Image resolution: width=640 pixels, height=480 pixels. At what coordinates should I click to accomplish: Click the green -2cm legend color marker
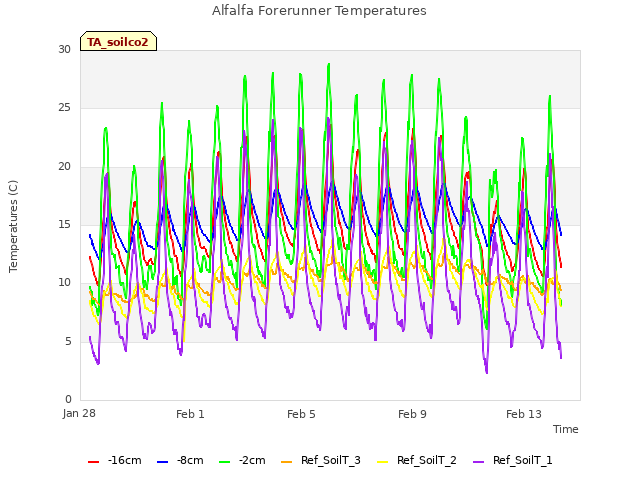224,462
